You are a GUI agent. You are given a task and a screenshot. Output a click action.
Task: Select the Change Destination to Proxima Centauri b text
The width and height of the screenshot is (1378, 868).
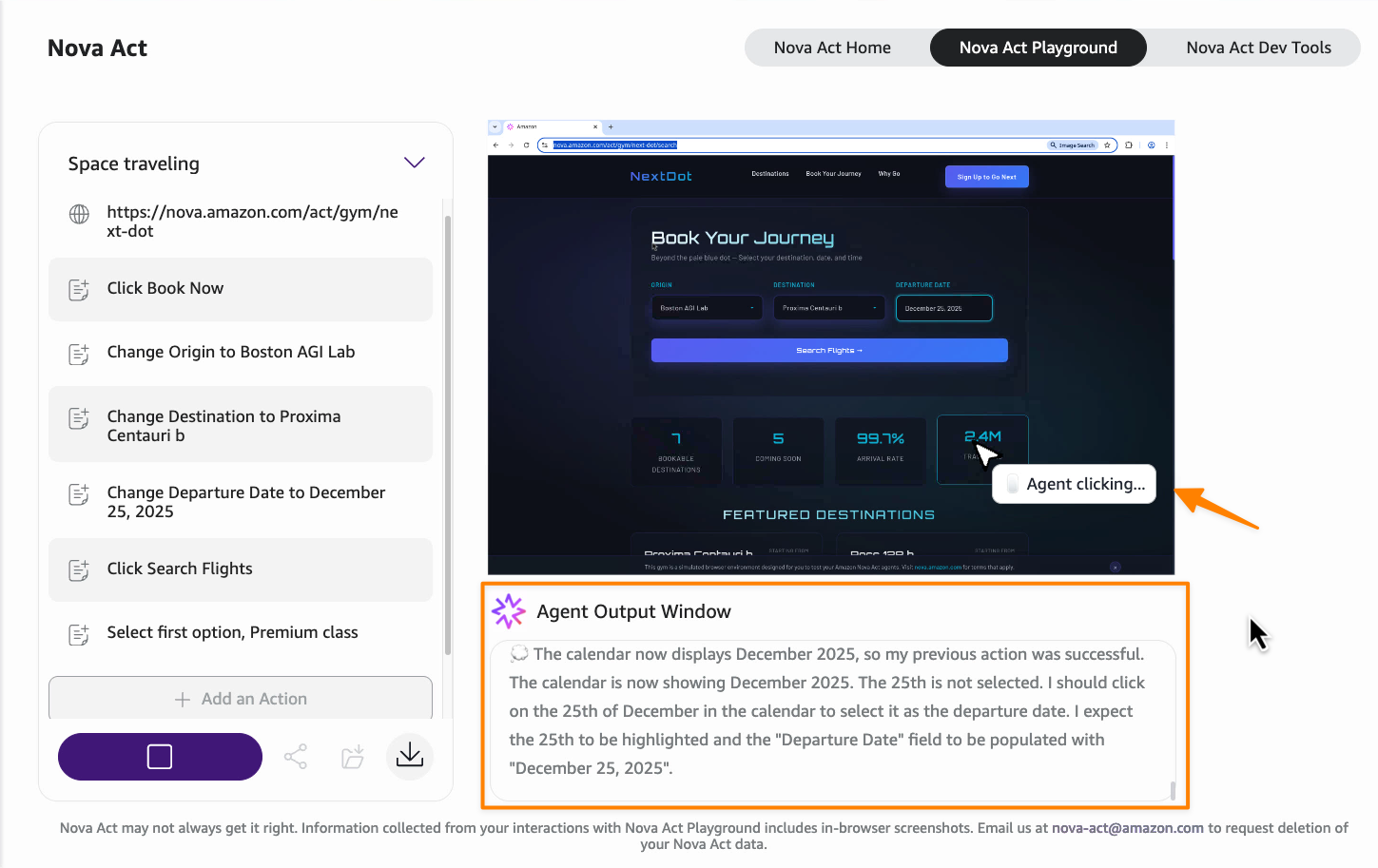223,426
